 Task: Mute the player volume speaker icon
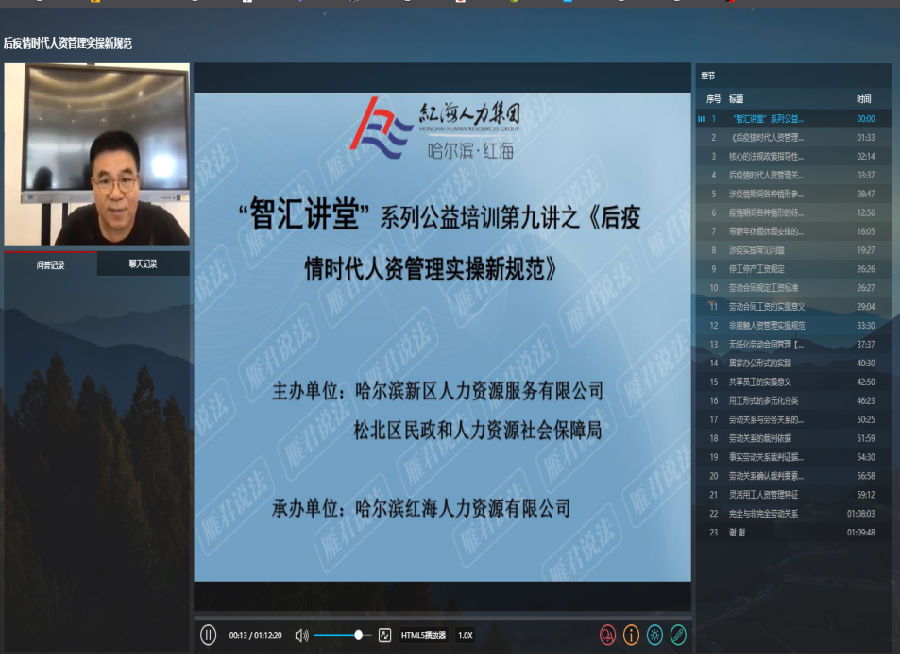[301, 634]
